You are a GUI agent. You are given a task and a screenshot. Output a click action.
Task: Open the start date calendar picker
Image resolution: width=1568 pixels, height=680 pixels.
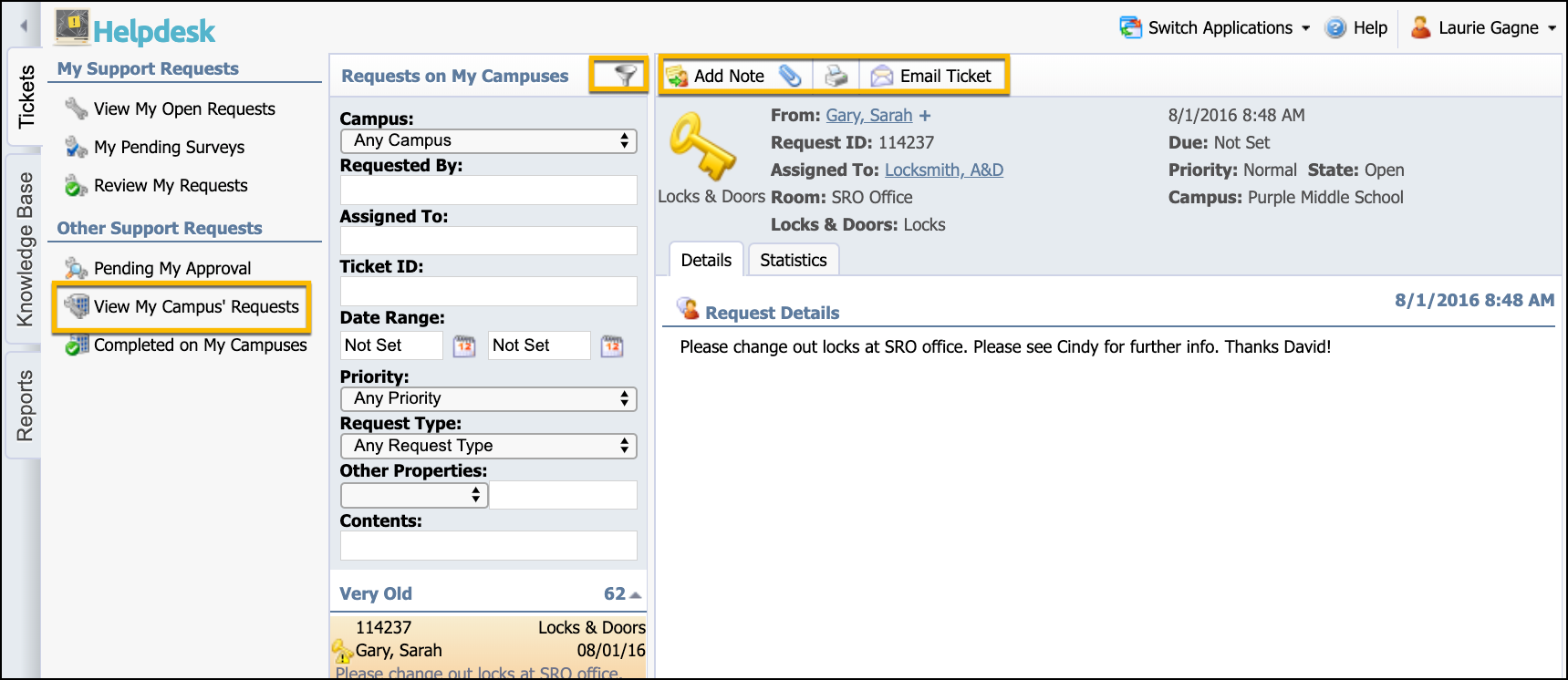click(464, 346)
